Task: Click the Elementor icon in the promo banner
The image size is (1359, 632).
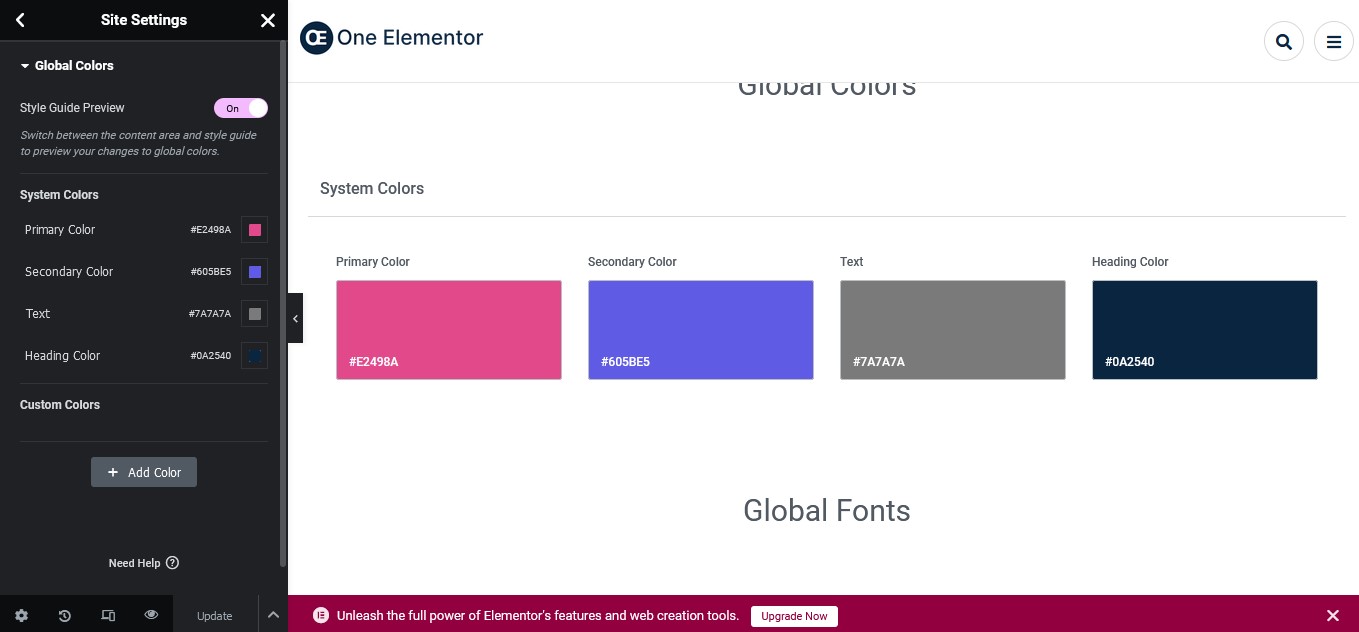Action: point(318,615)
